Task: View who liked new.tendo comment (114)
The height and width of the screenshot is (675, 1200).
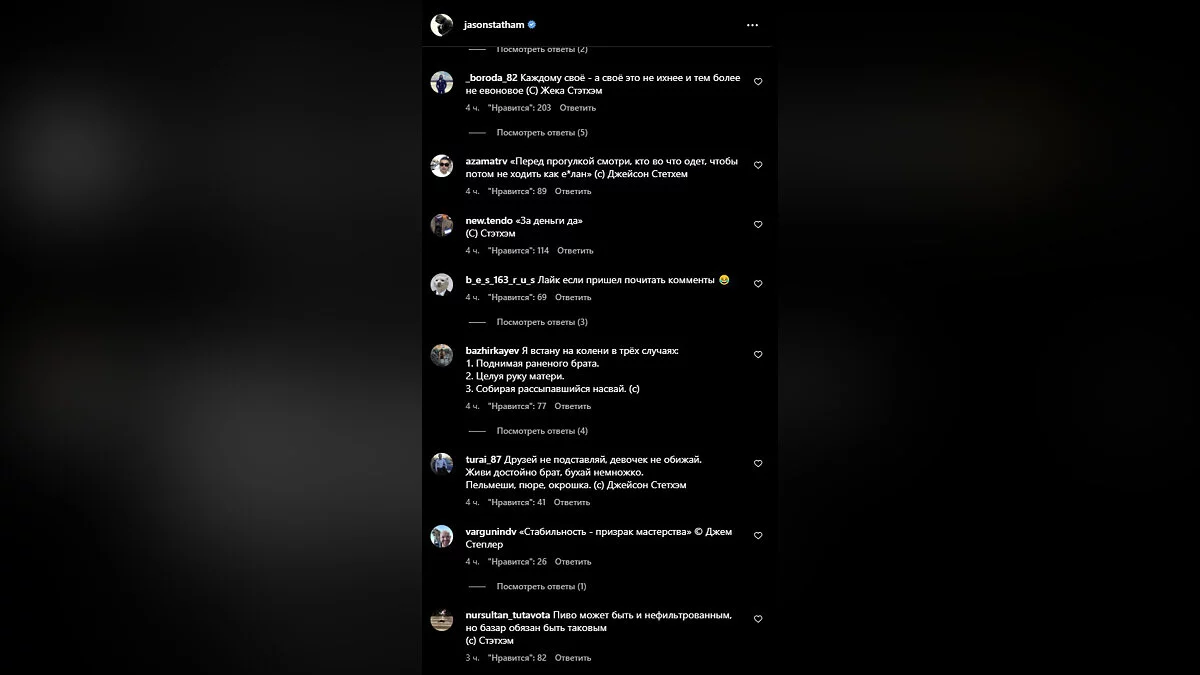Action: (x=518, y=251)
